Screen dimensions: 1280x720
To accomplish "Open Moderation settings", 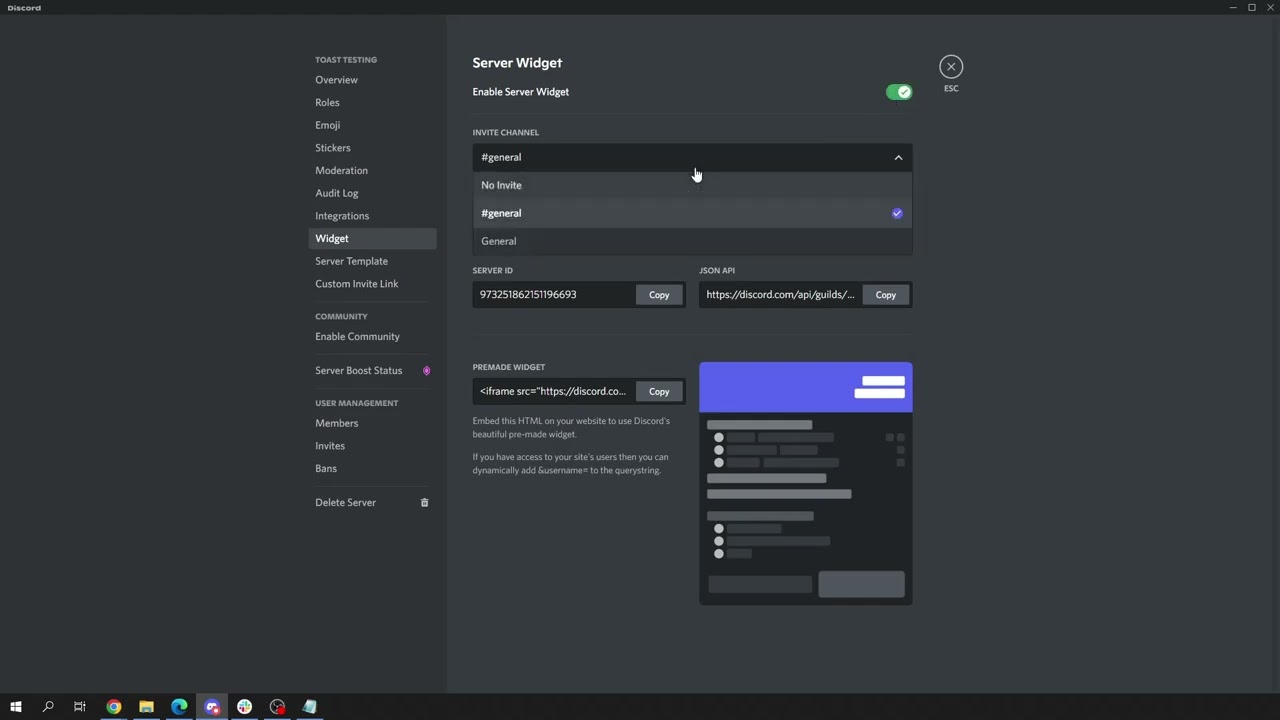I will (x=372, y=171).
